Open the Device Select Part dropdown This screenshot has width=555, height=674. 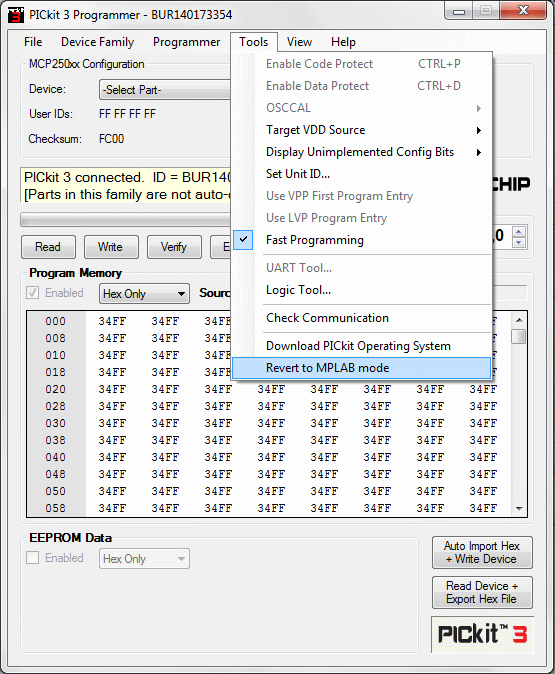pos(165,90)
